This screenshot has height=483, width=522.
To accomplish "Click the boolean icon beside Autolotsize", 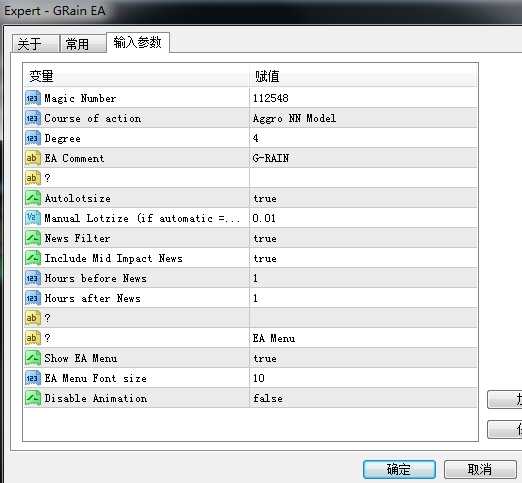I will pos(33,198).
